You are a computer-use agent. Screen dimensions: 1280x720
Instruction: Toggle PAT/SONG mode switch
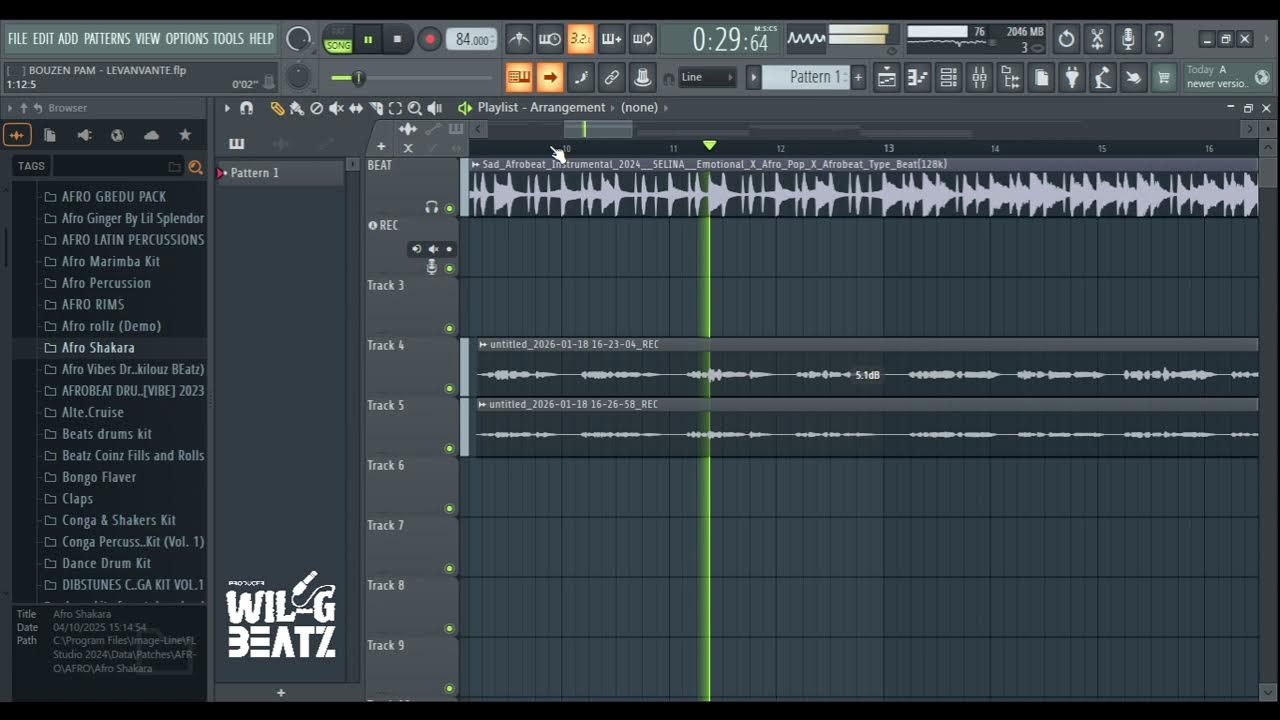click(x=338, y=40)
